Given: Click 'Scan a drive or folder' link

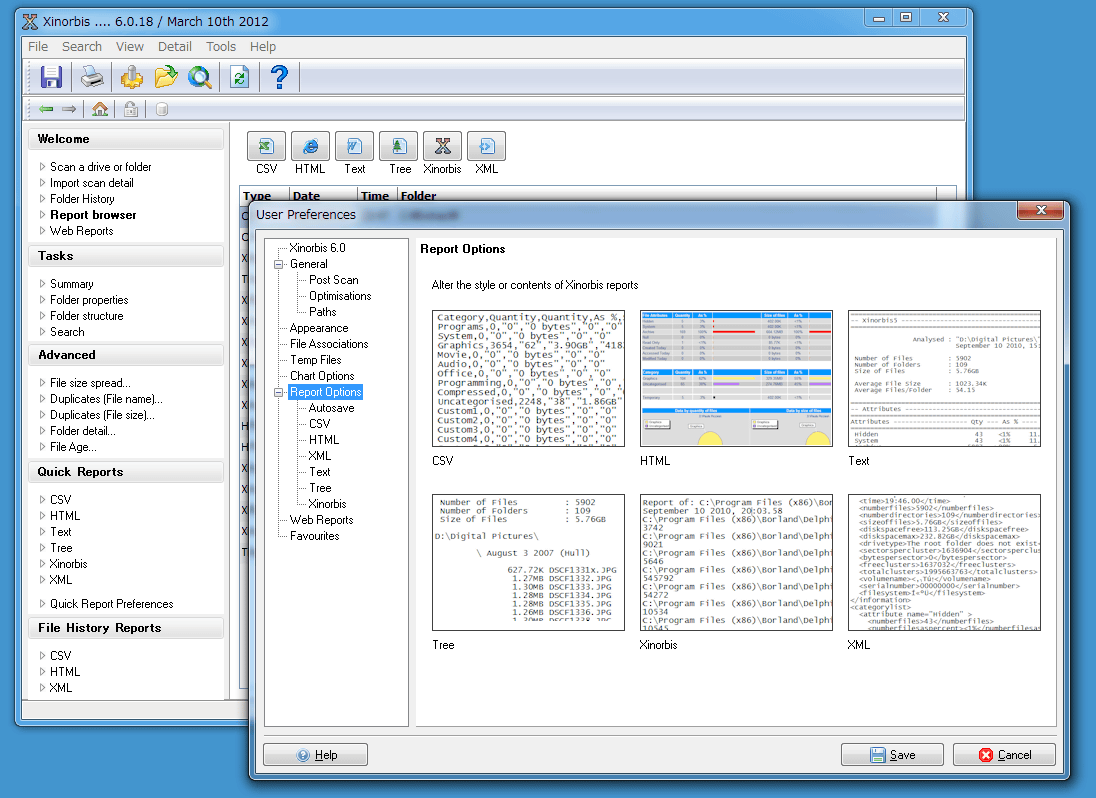Looking at the screenshot, I should (x=101, y=167).
